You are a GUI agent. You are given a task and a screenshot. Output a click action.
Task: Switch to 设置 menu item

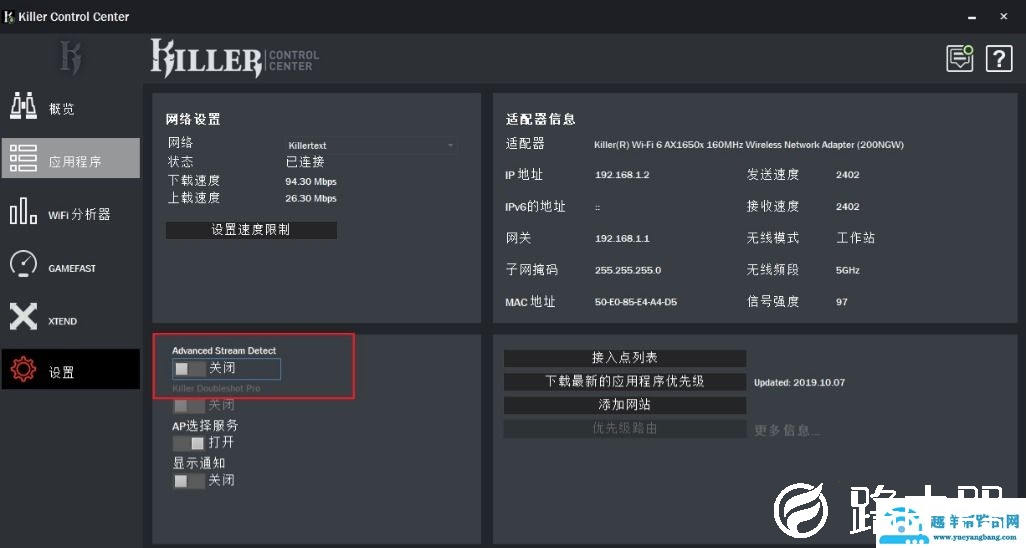(x=71, y=369)
